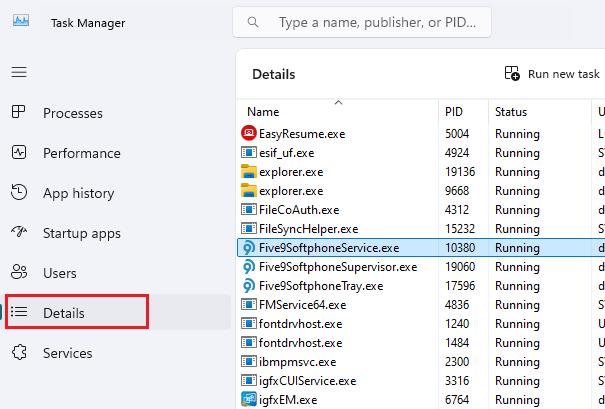Select the Details page label
This screenshot has height=409, width=605.
click(64, 313)
